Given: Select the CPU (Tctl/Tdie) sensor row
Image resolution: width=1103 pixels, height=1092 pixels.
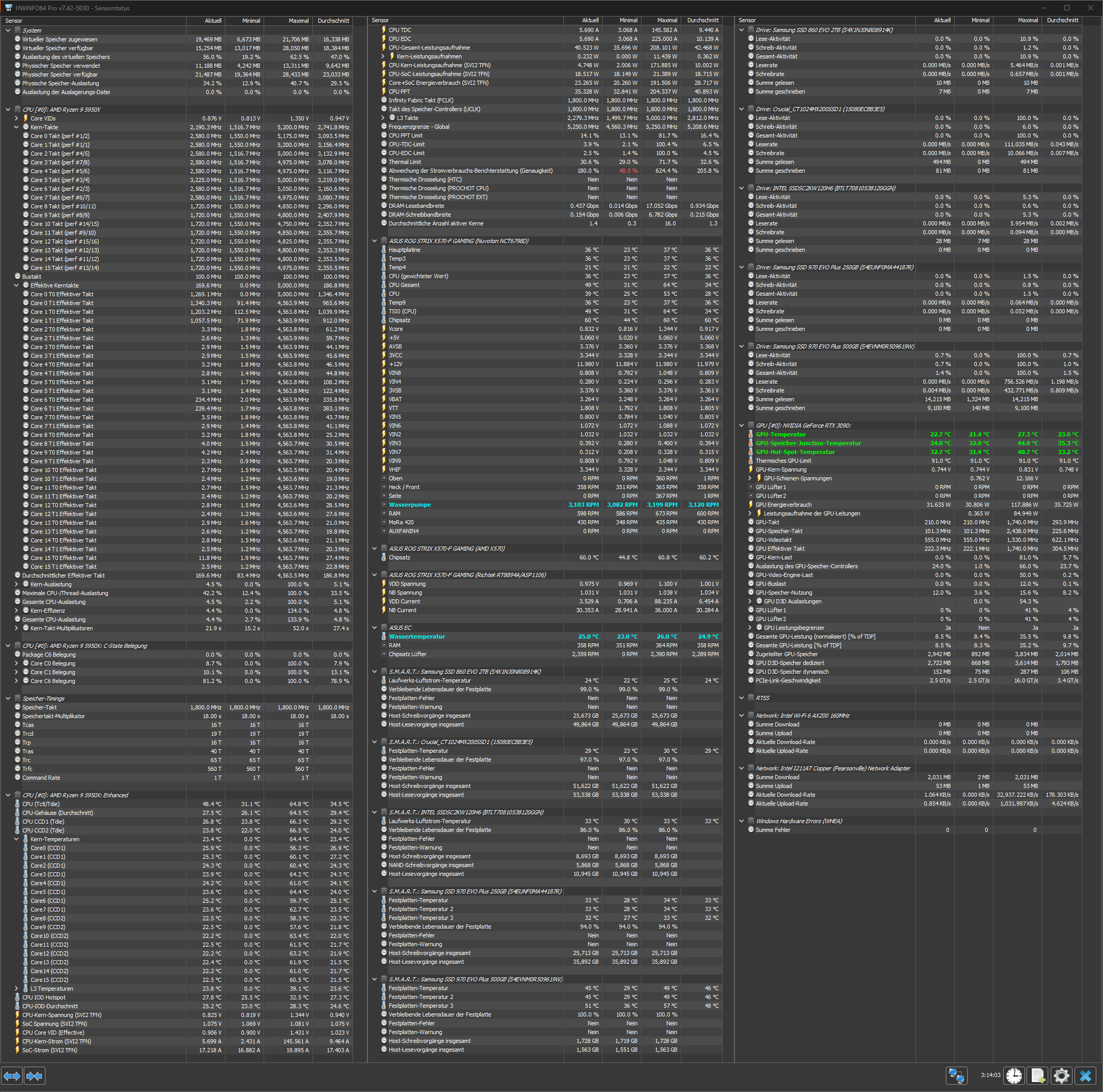Looking at the screenshot, I should click(x=41, y=804).
